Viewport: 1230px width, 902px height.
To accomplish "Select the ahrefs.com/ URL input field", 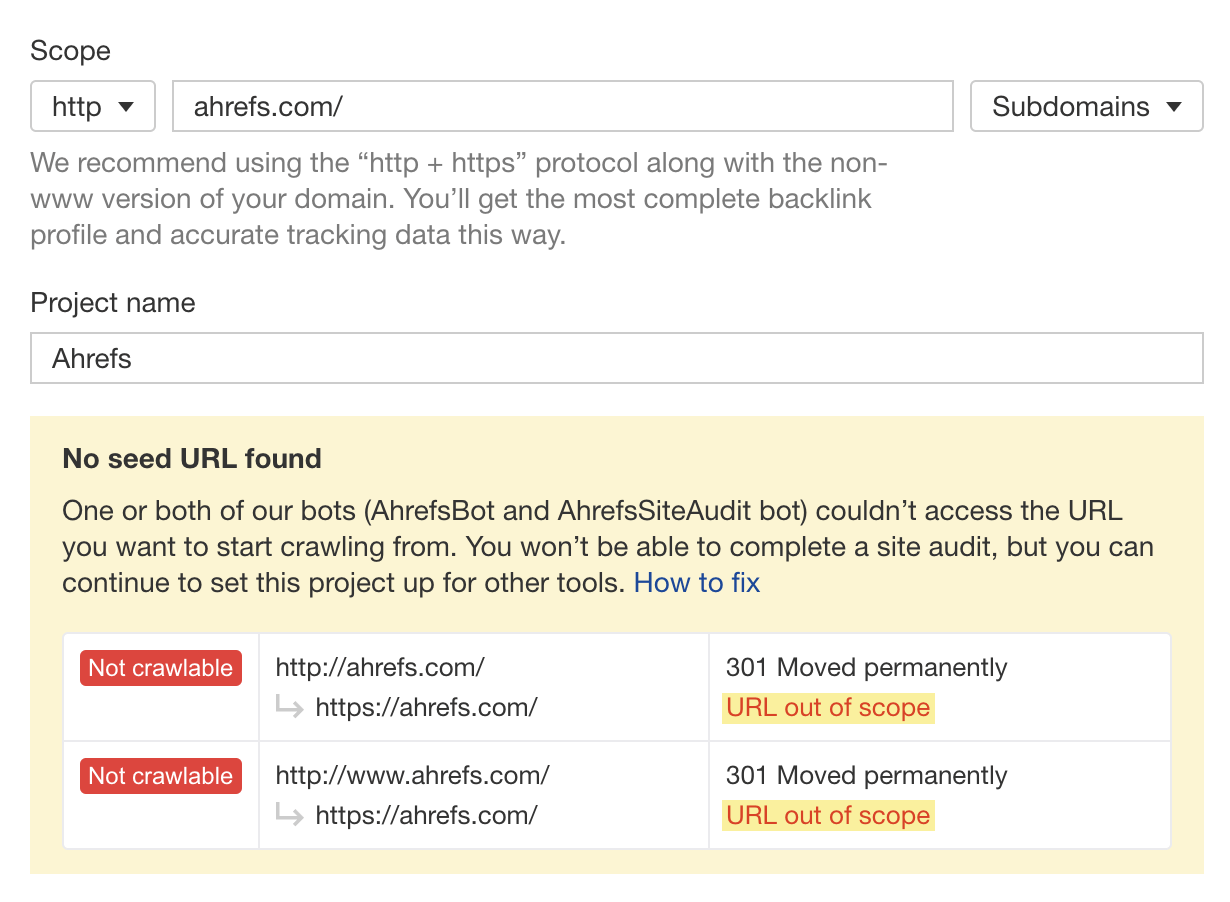I will 564,105.
